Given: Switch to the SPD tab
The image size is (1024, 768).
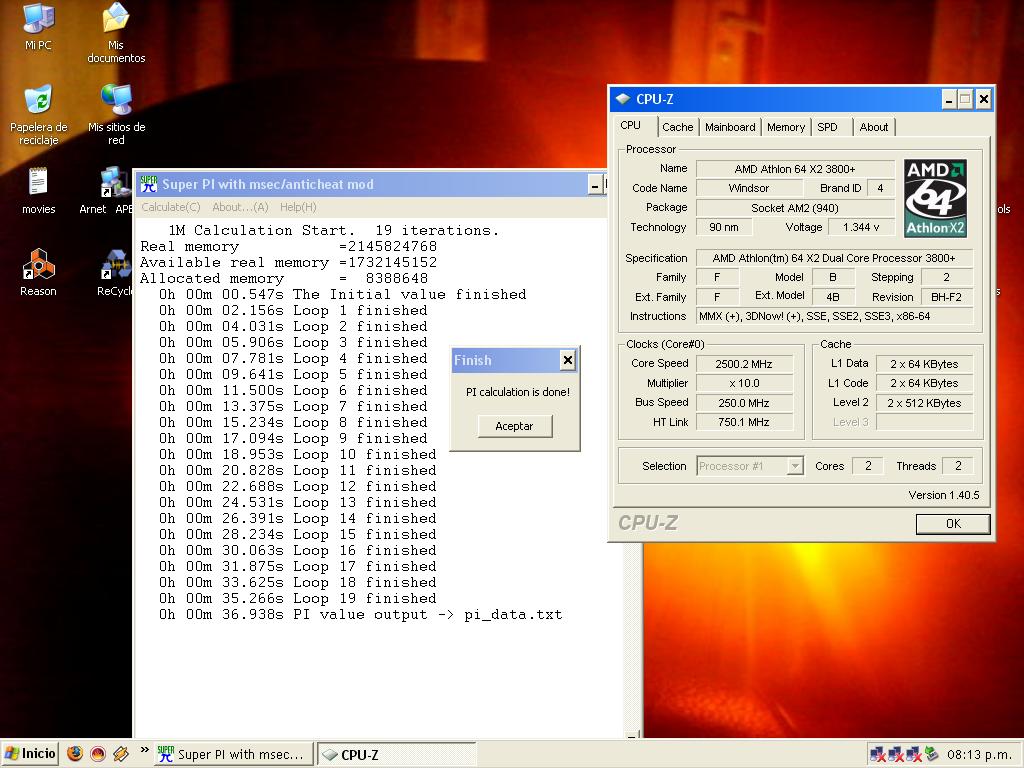Looking at the screenshot, I should (827, 127).
